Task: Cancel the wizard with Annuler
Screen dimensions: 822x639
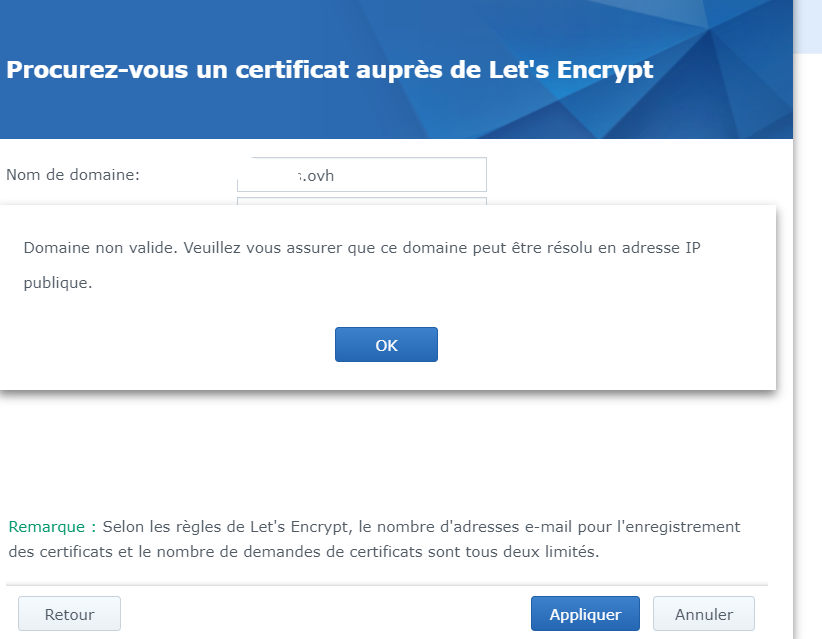Action: click(703, 614)
